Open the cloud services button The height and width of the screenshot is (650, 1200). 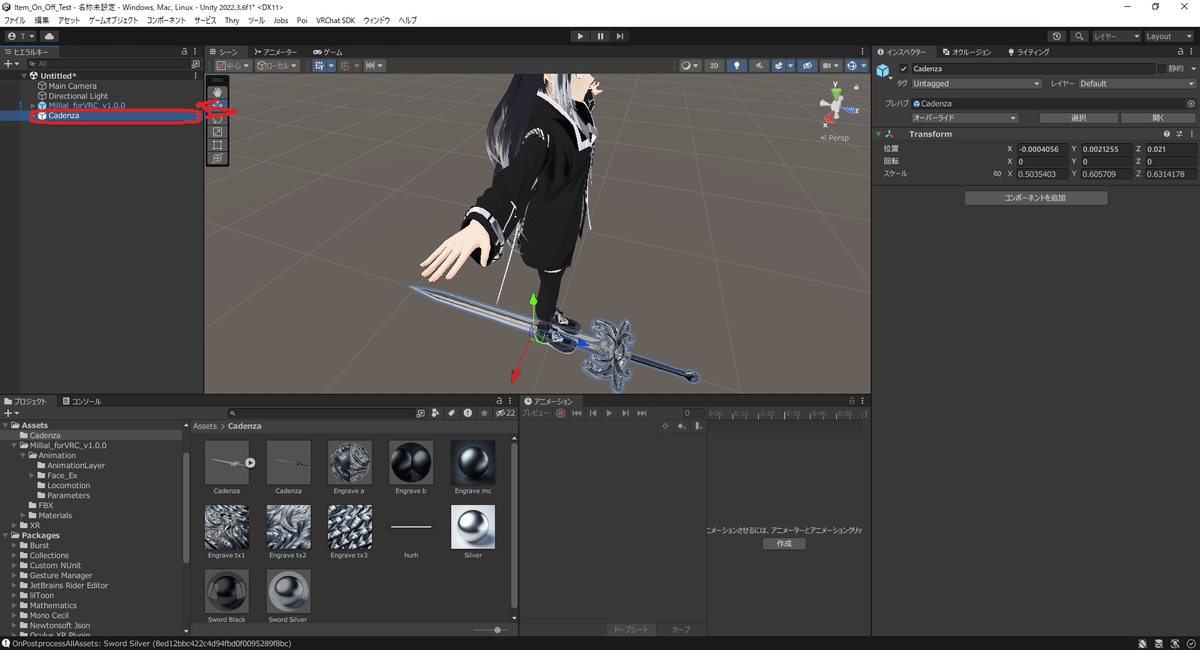click(x=49, y=36)
